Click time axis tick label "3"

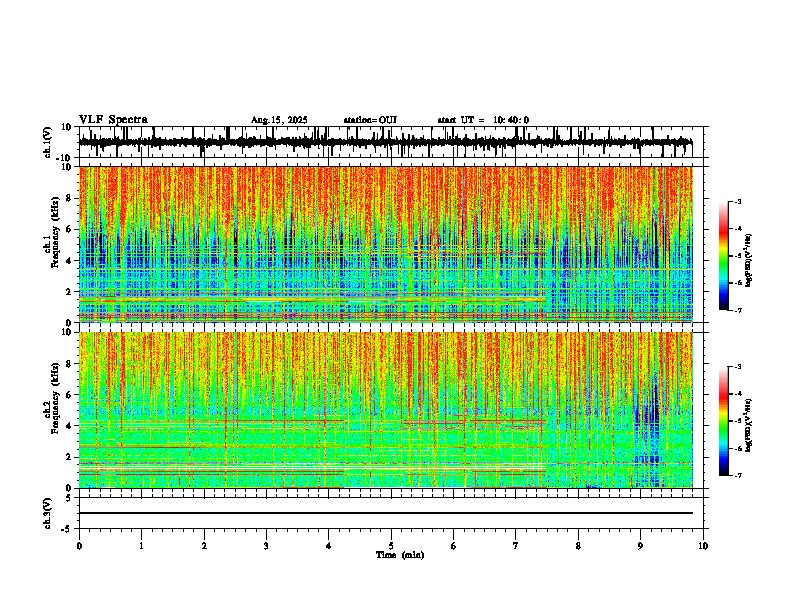266,546
